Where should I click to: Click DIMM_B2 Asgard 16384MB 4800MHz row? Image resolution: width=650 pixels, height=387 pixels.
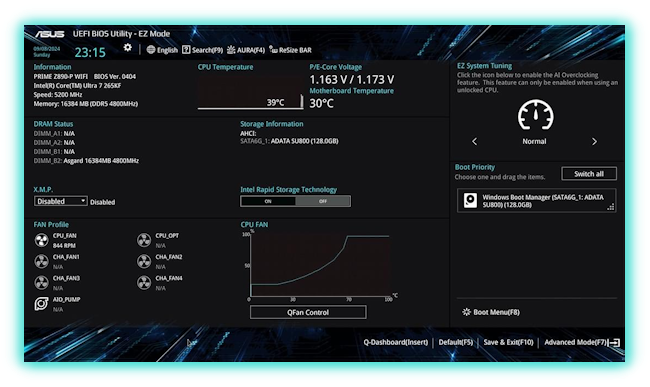(86, 161)
